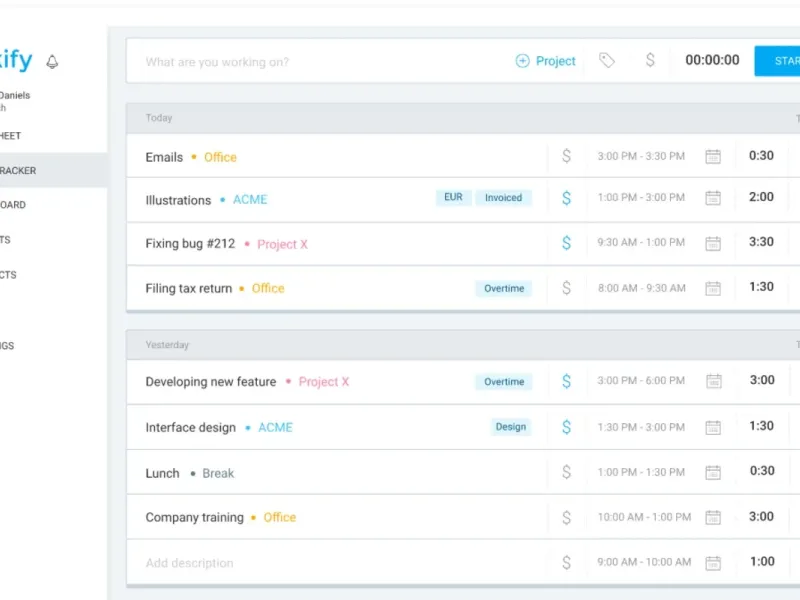This screenshot has width=800, height=600.
Task: Click the Office project color dot on Emails
Action: point(194,157)
